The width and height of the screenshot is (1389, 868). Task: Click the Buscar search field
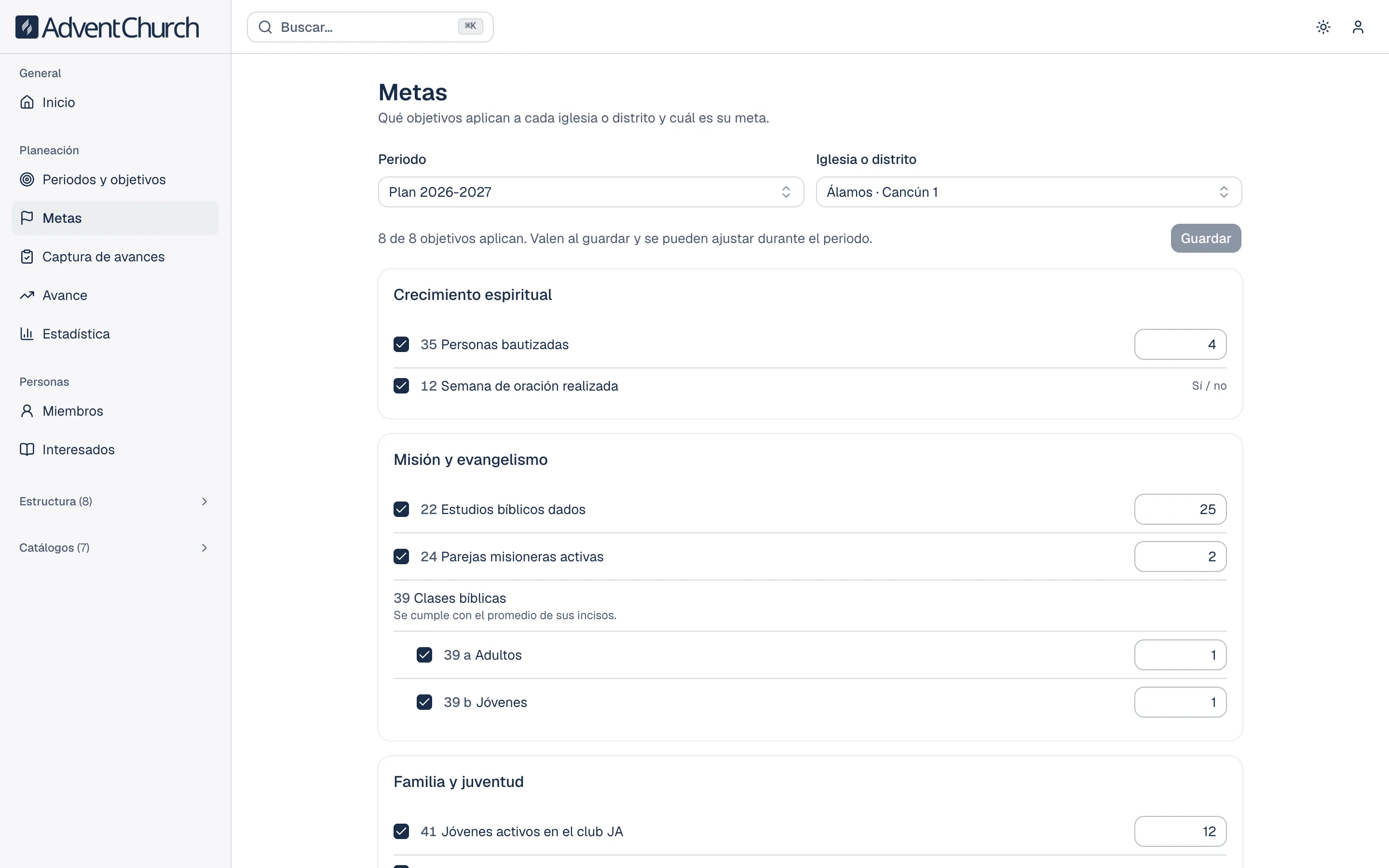(x=370, y=27)
